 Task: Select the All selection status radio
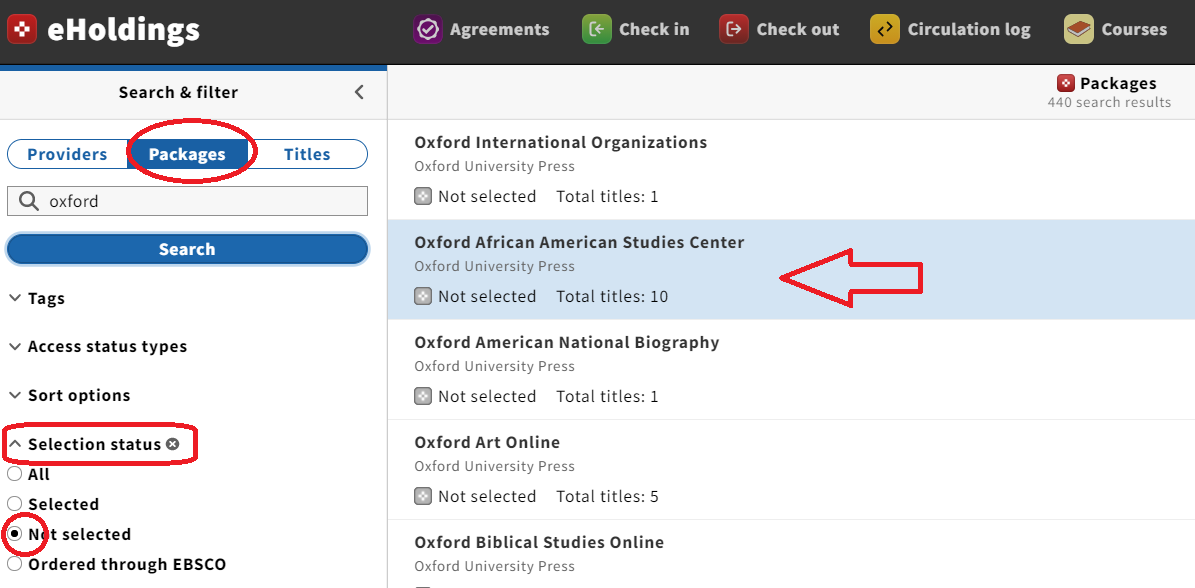pos(14,474)
